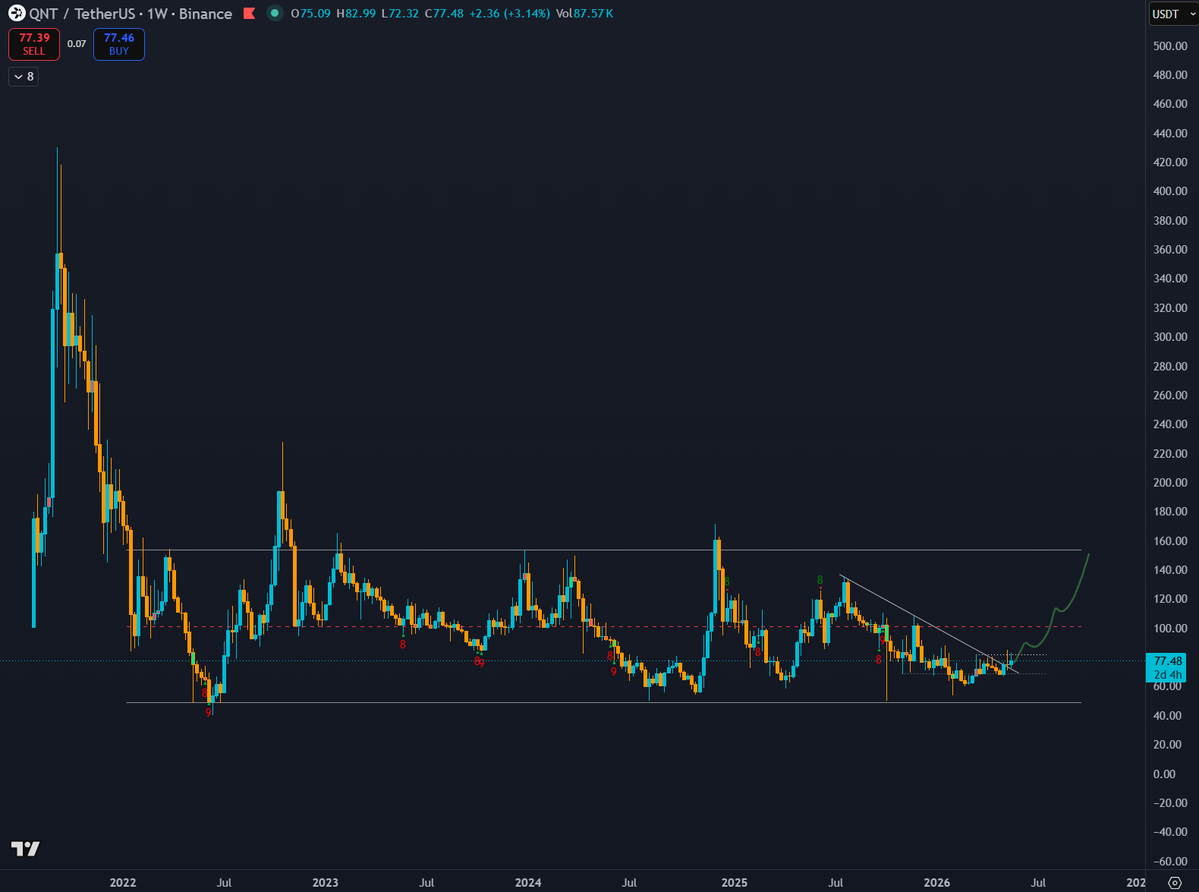Click the 100.00 price axis label
The height and width of the screenshot is (892, 1199).
pos(1170,628)
